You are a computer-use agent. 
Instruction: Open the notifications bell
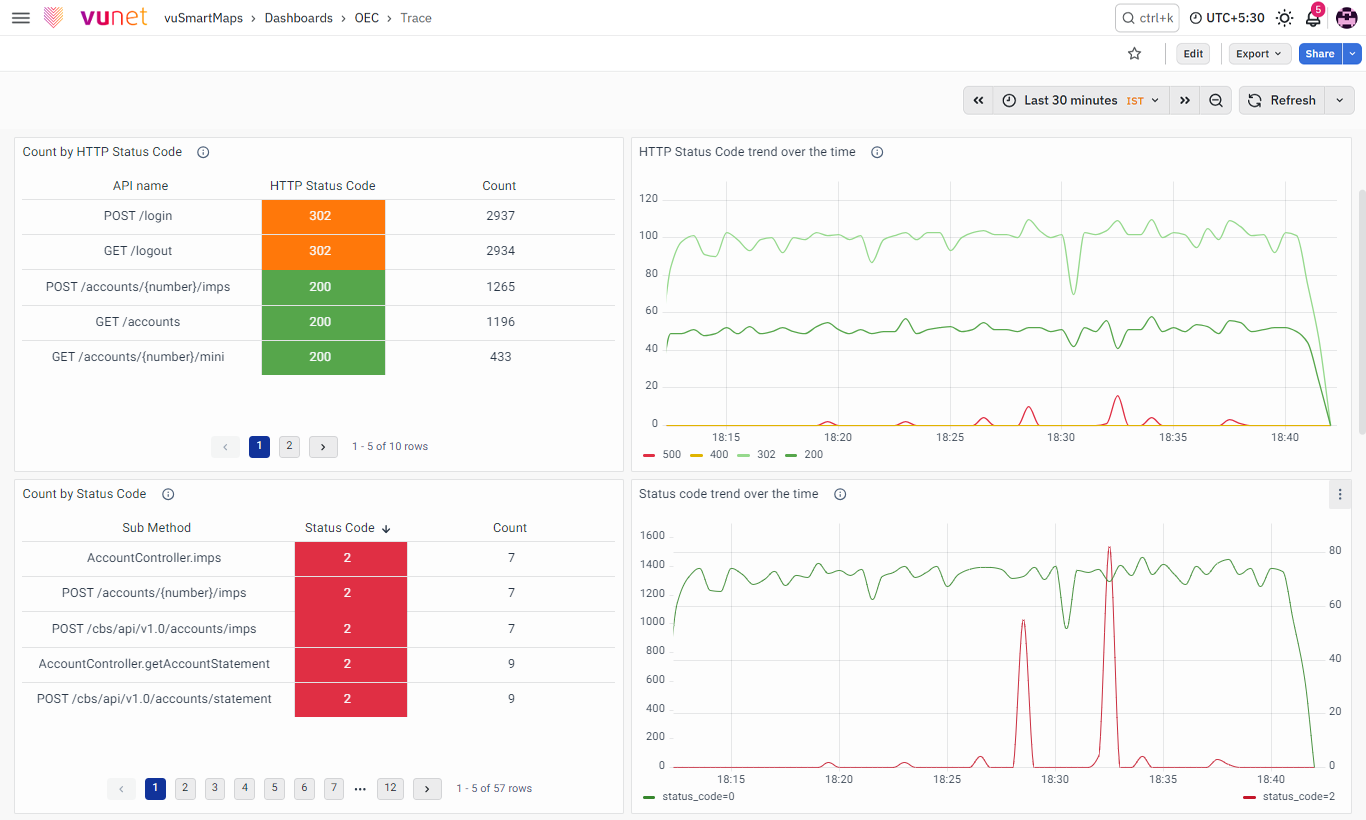(1313, 18)
